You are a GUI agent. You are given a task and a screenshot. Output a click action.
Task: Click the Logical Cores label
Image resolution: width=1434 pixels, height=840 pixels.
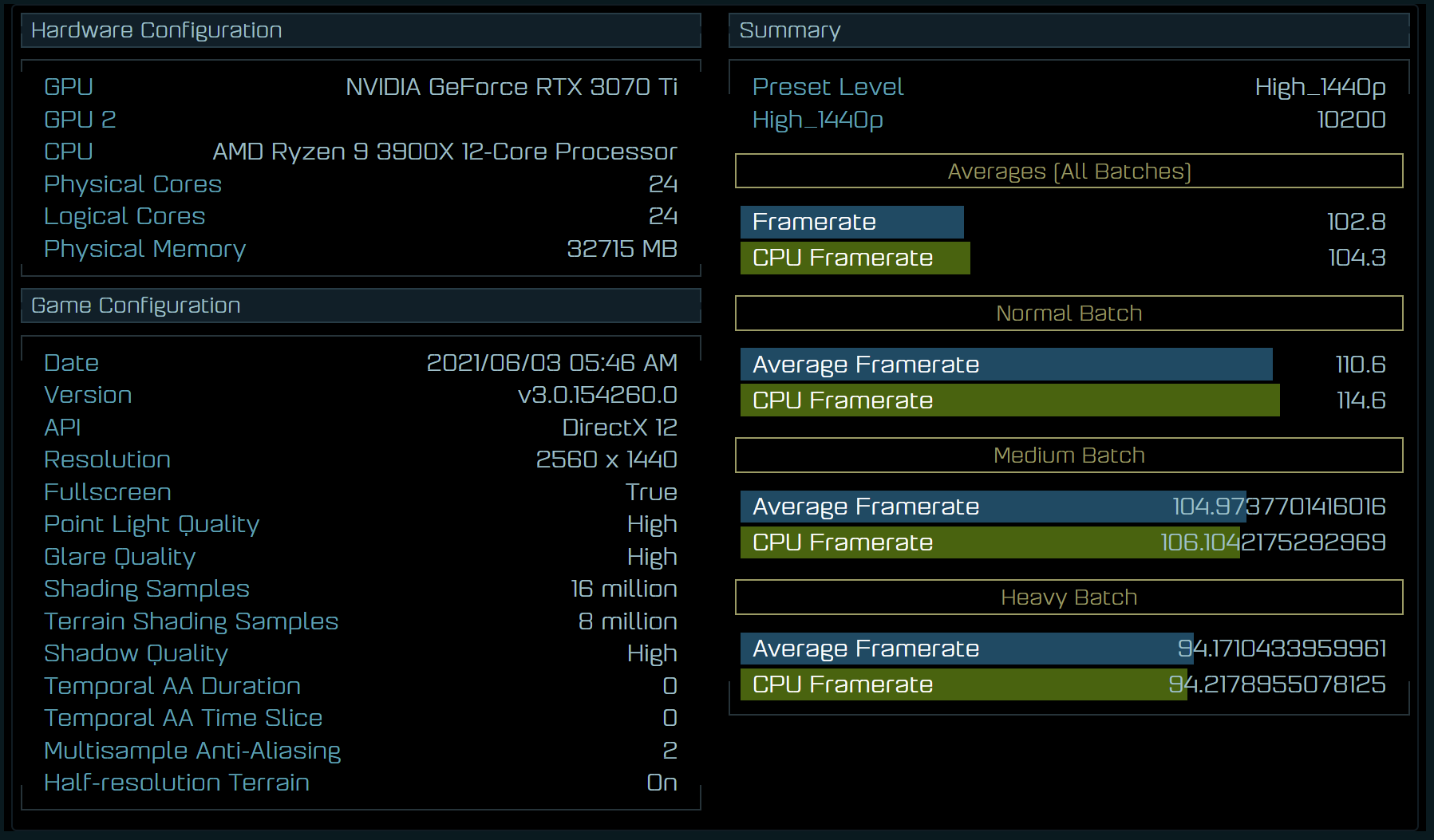[x=124, y=216]
